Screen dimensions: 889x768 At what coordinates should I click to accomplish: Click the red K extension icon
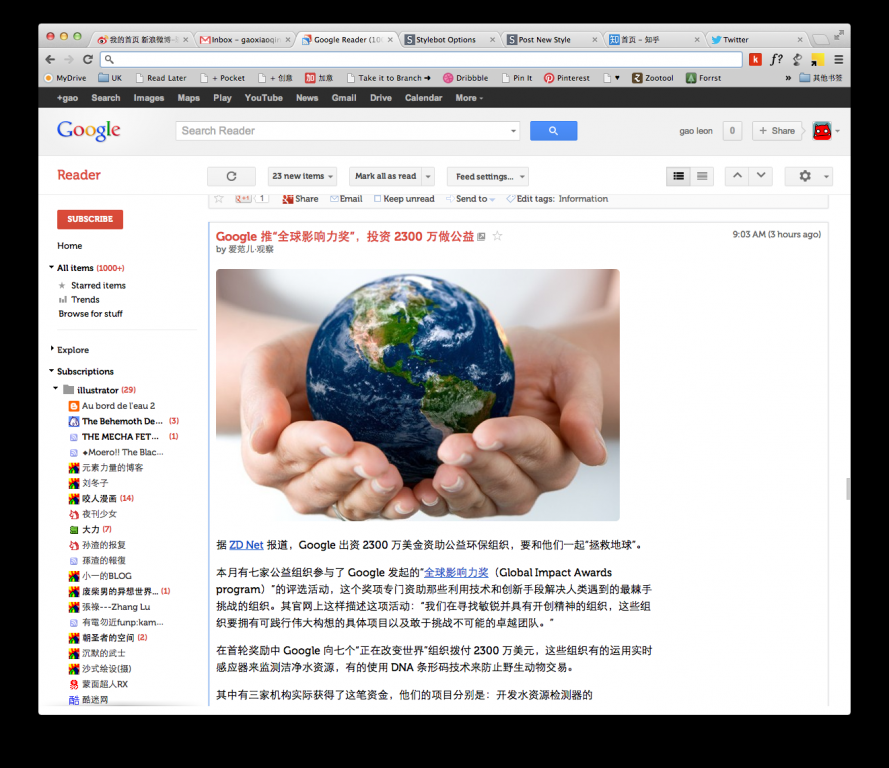[755, 59]
